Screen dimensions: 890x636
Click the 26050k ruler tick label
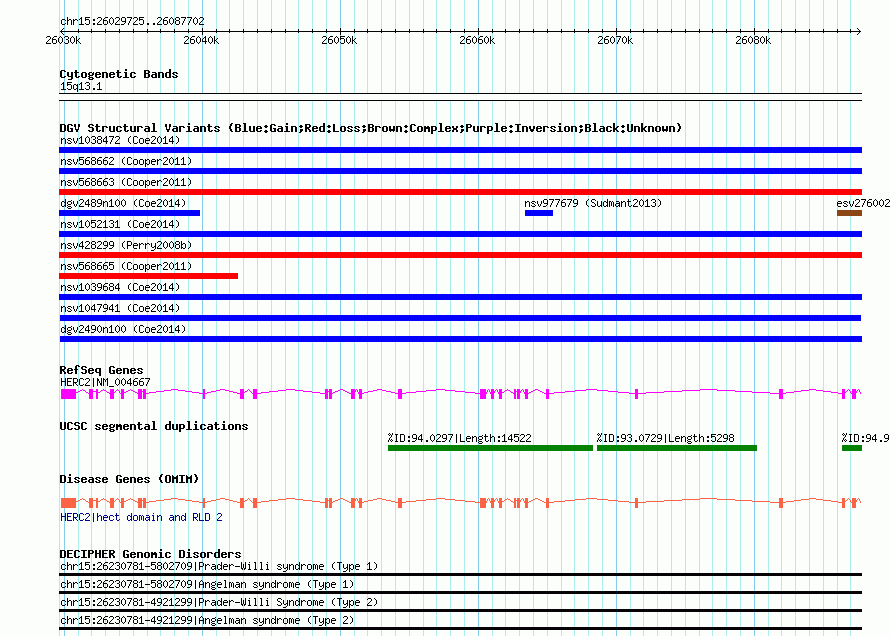click(x=339, y=40)
